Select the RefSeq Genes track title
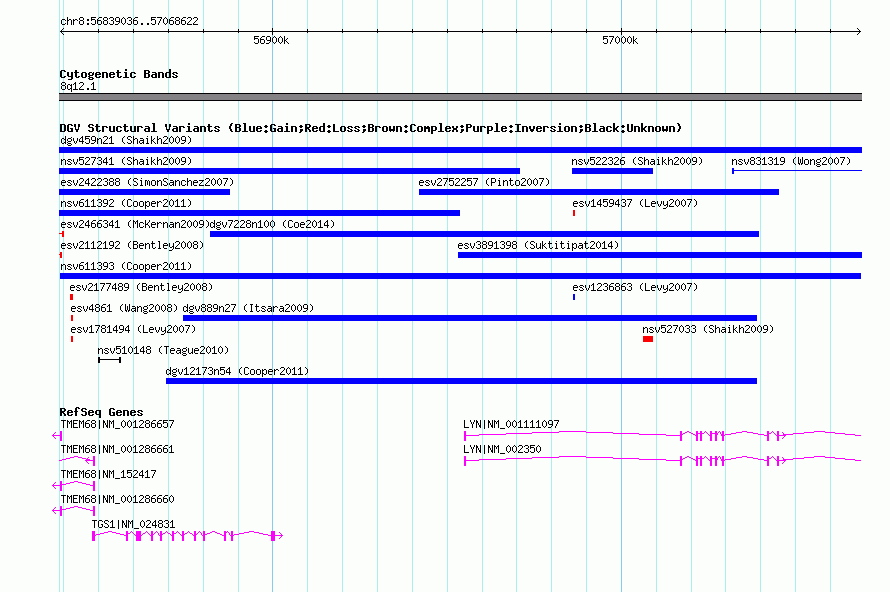Screen dimensions: 890x592 point(102,412)
